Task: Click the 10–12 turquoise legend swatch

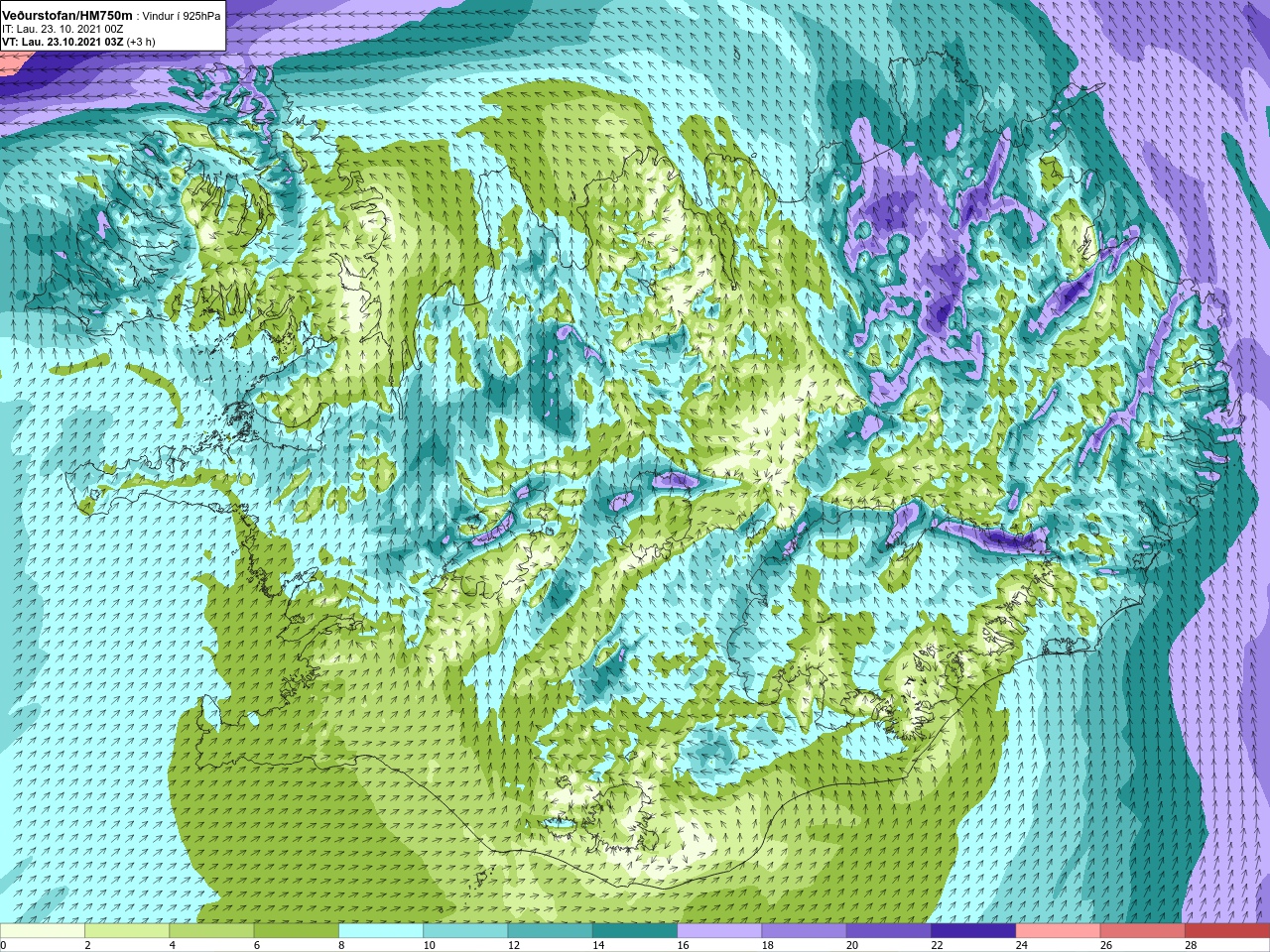Action: (x=465, y=931)
